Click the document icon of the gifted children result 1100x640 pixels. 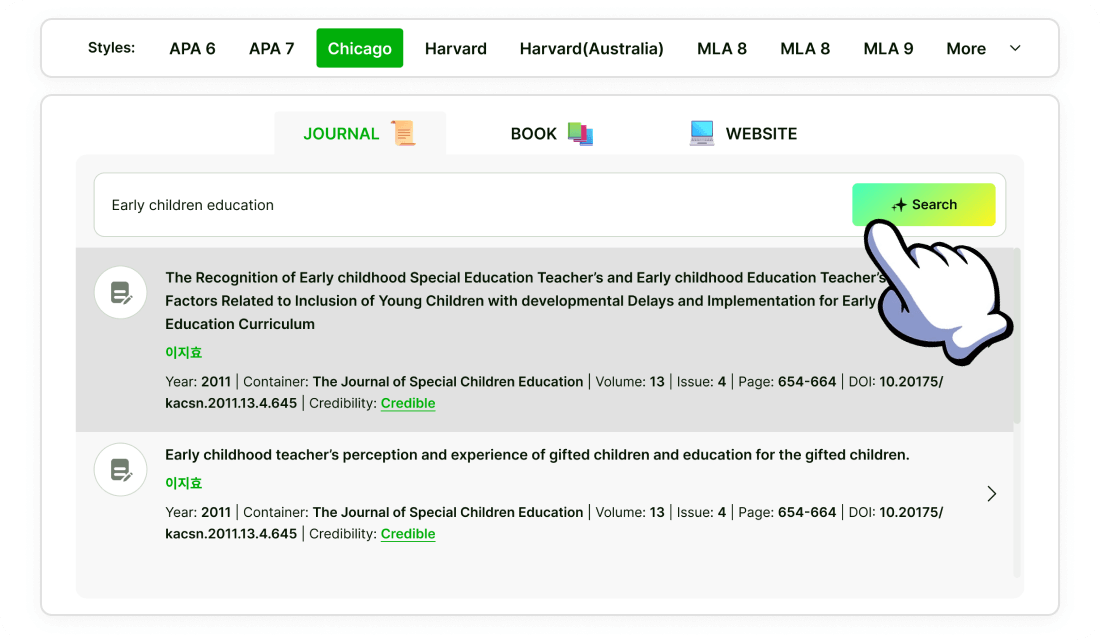[x=121, y=470]
